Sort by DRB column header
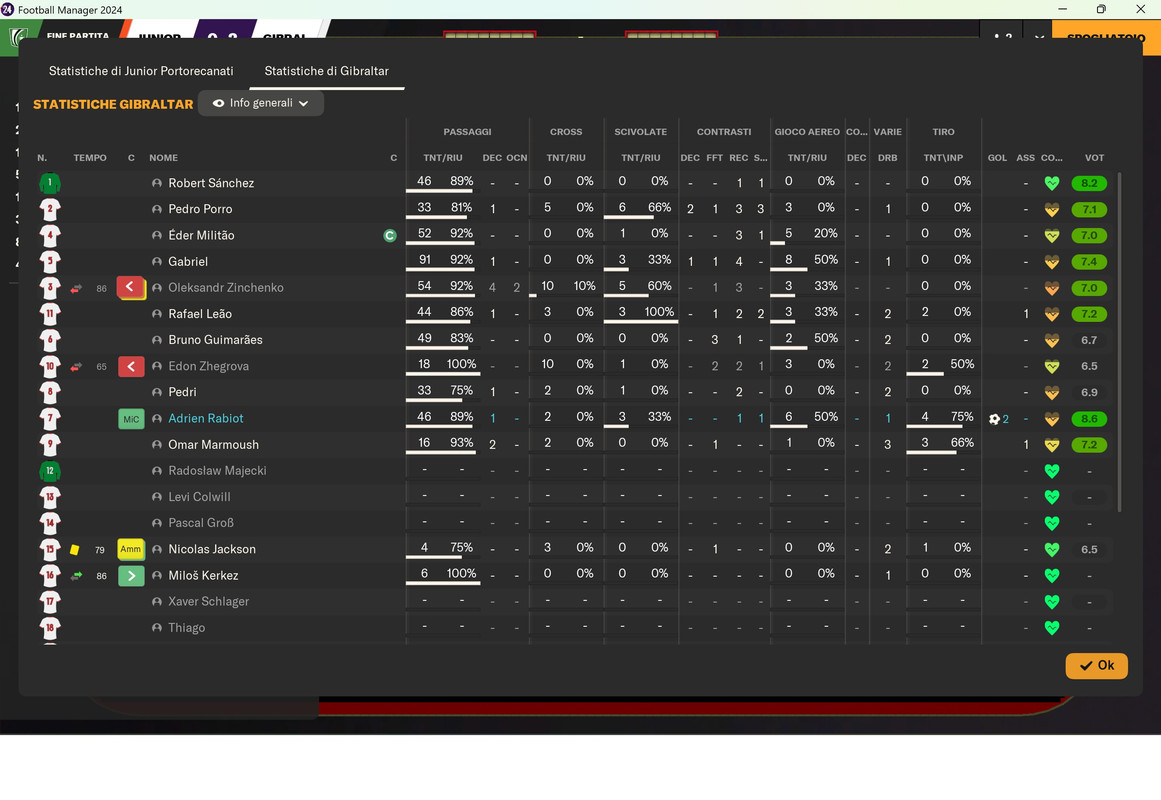The height and width of the screenshot is (800, 1161). (888, 158)
